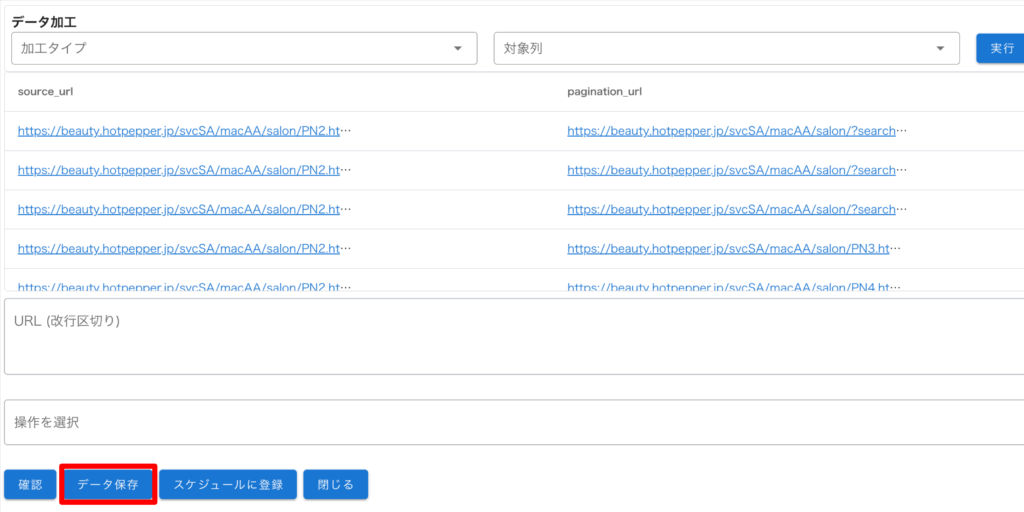The width and height of the screenshot is (1024, 512).
Task: Open the pagination_url link ending in PN3
Action: coord(734,248)
